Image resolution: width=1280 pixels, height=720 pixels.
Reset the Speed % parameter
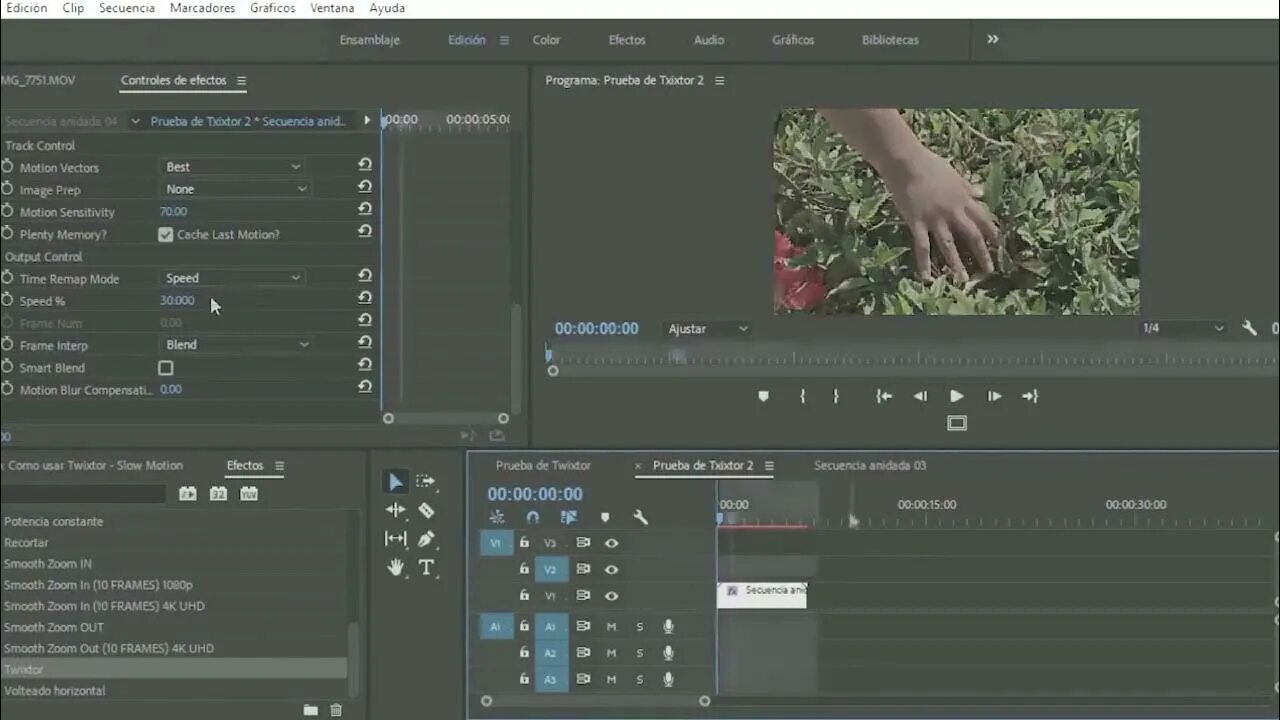tap(365, 298)
